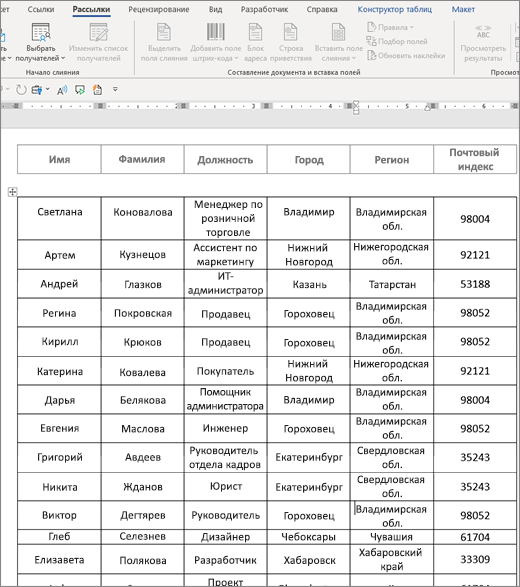Screen dimensions: 520x587
Task: Click the Помощник администратора cell
Action: (225, 399)
